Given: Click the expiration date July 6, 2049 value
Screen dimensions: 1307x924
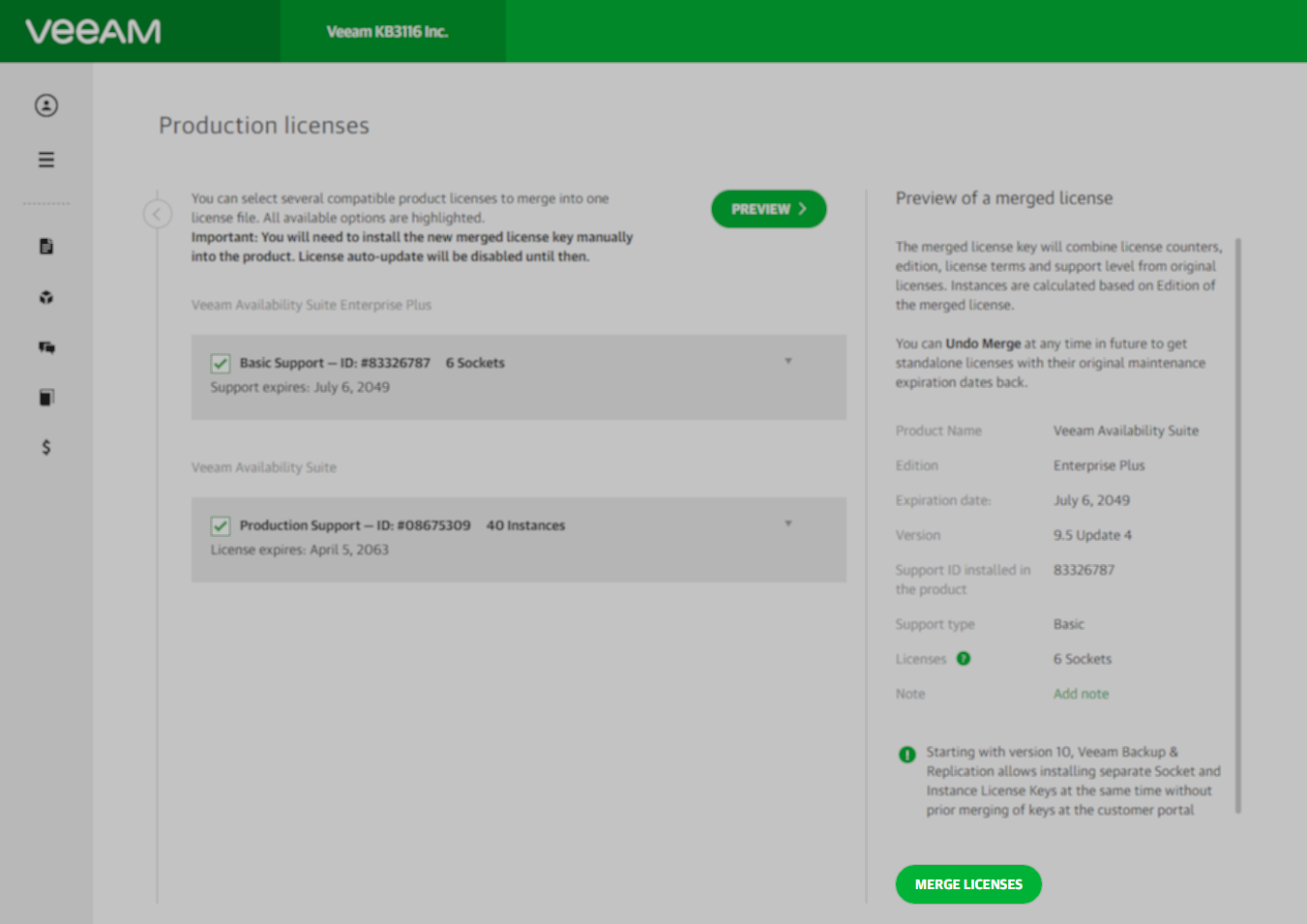Looking at the screenshot, I should 1092,500.
